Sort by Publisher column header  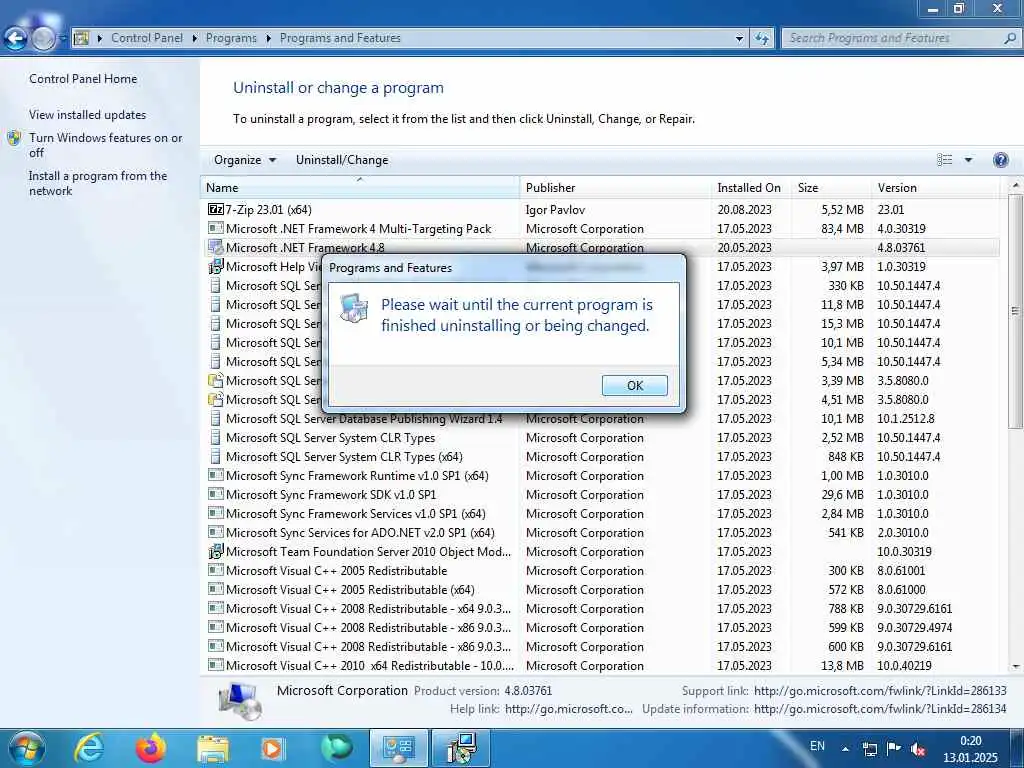(x=615, y=187)
